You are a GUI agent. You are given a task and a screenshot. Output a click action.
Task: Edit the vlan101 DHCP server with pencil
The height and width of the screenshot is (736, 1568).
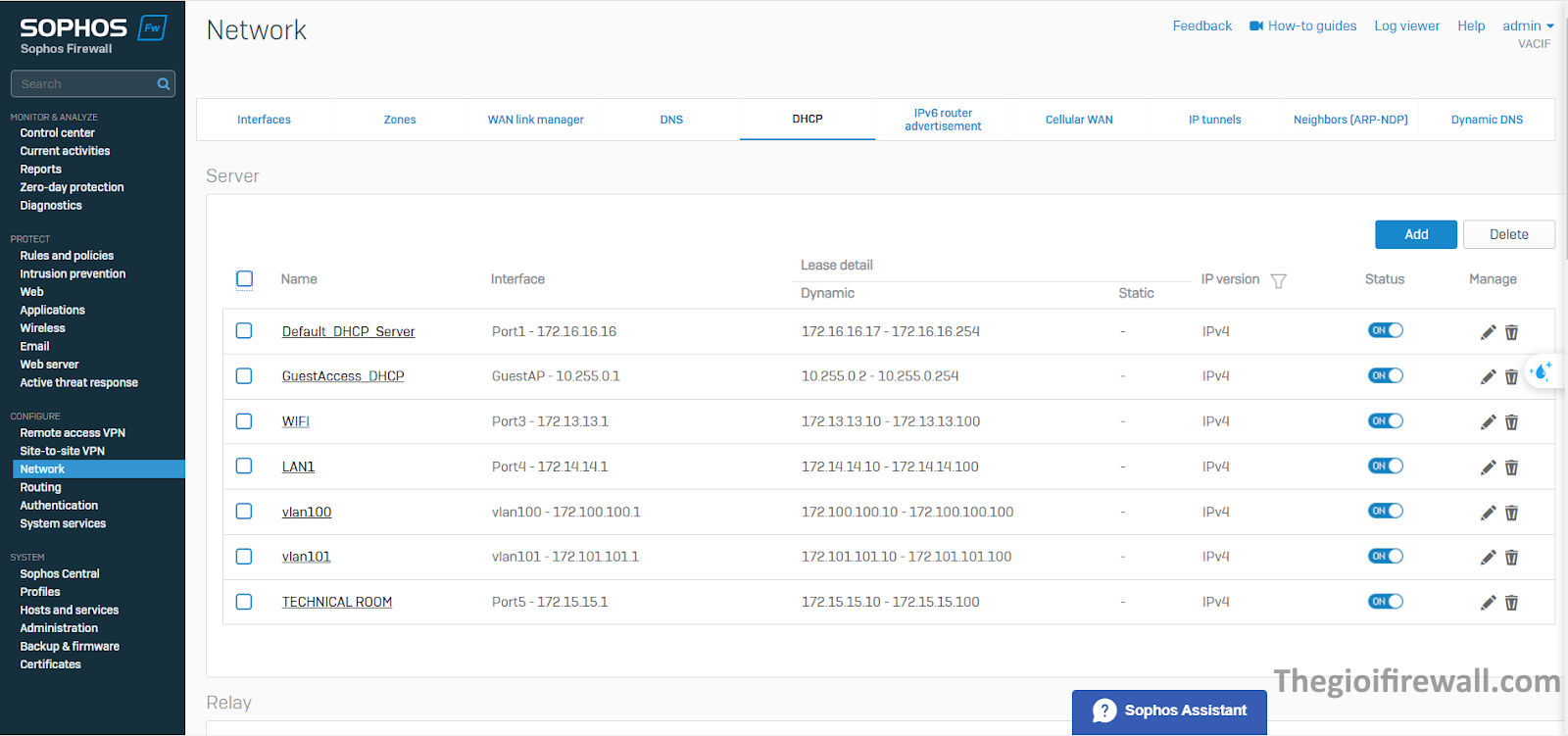1488,558
